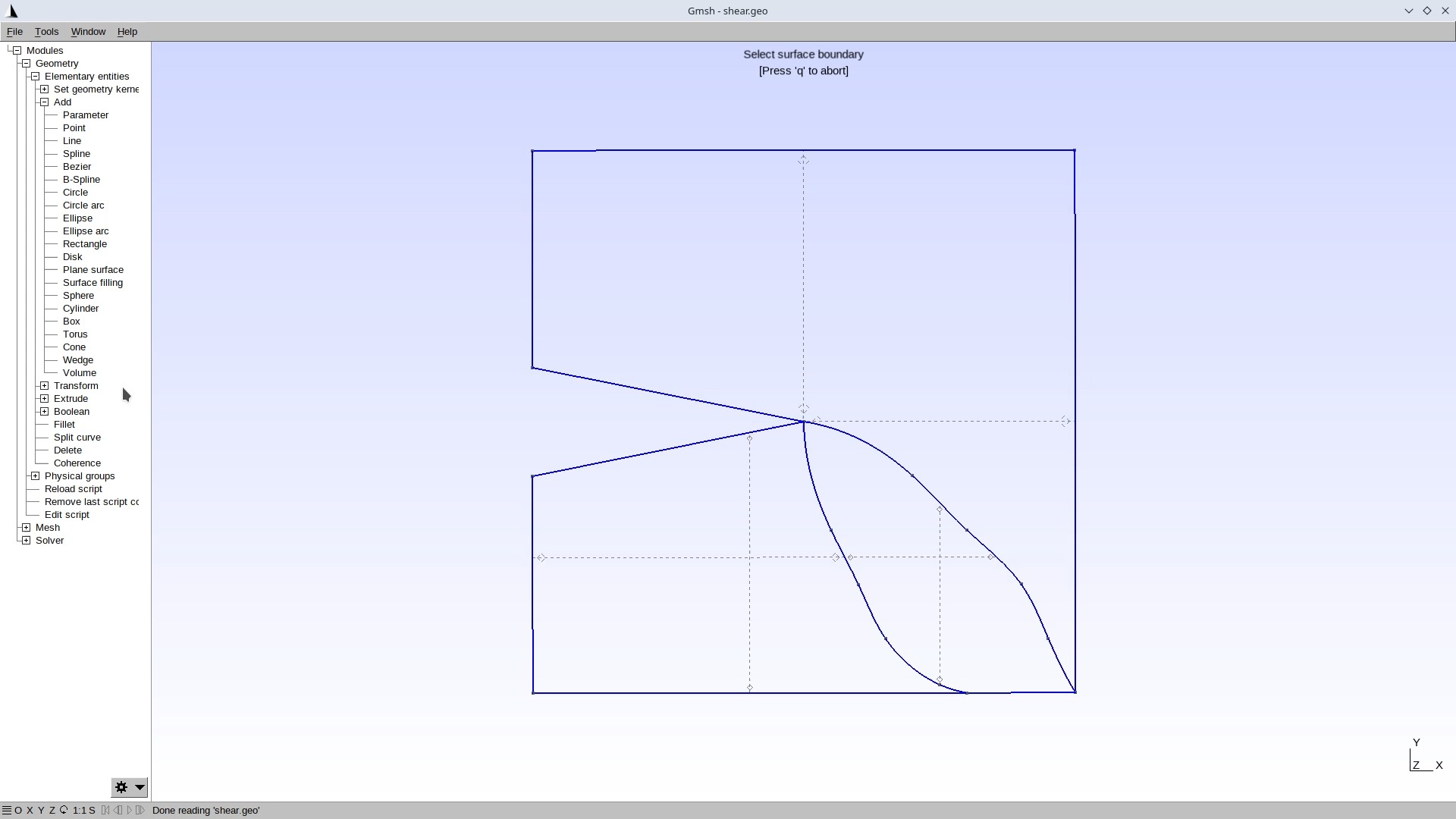Screen dimensions: 1456x819
Task: Select Circle under Add
Action: pos(75,192)
